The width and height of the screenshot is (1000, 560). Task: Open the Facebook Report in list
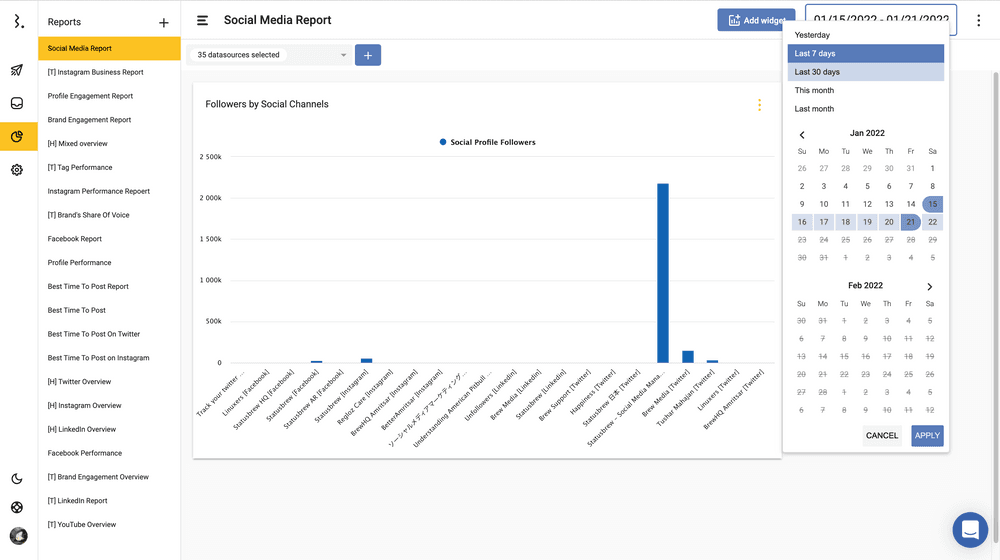[x=75, y=239]
